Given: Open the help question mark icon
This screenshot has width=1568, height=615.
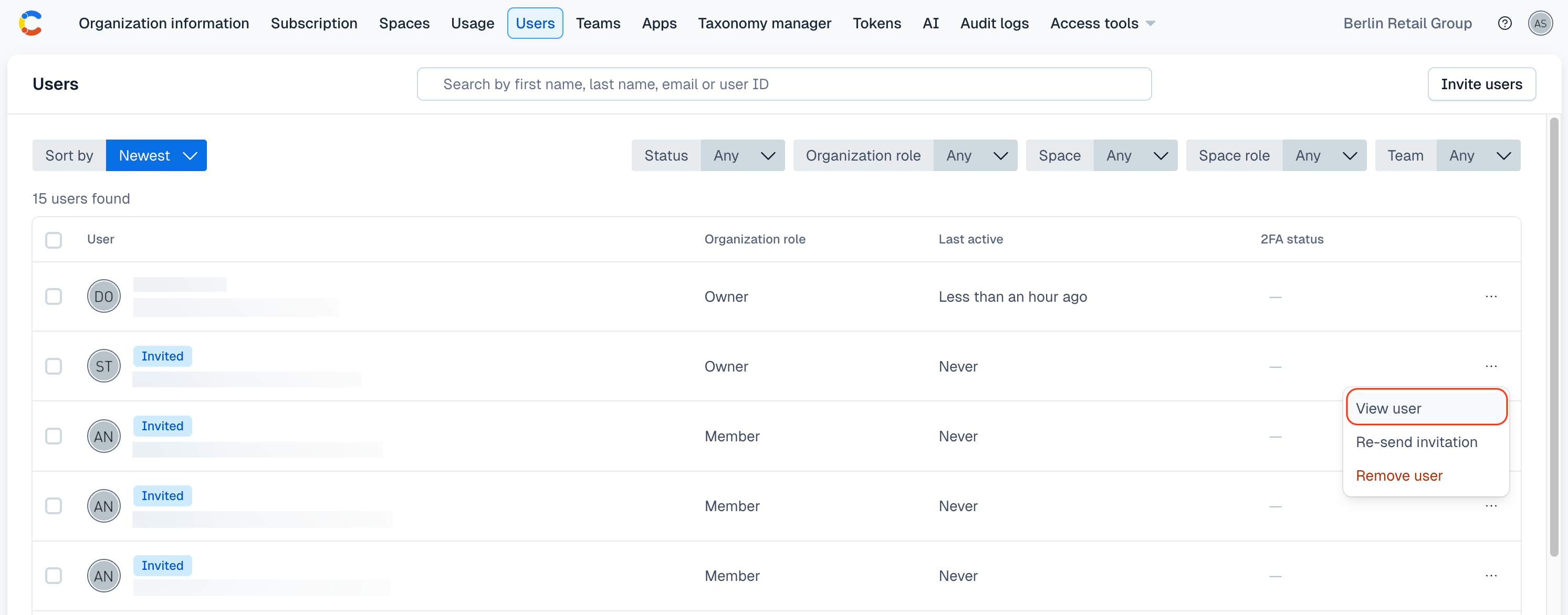Looking at the screenshot, I should coord(1504,23).
